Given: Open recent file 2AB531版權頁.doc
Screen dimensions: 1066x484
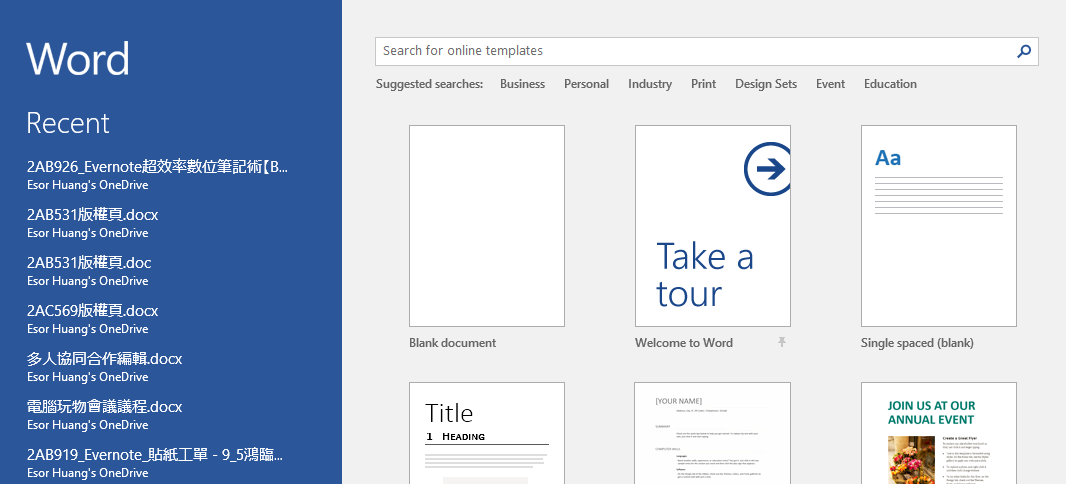Looking at the screenshot, I should (x=89, y=271).
